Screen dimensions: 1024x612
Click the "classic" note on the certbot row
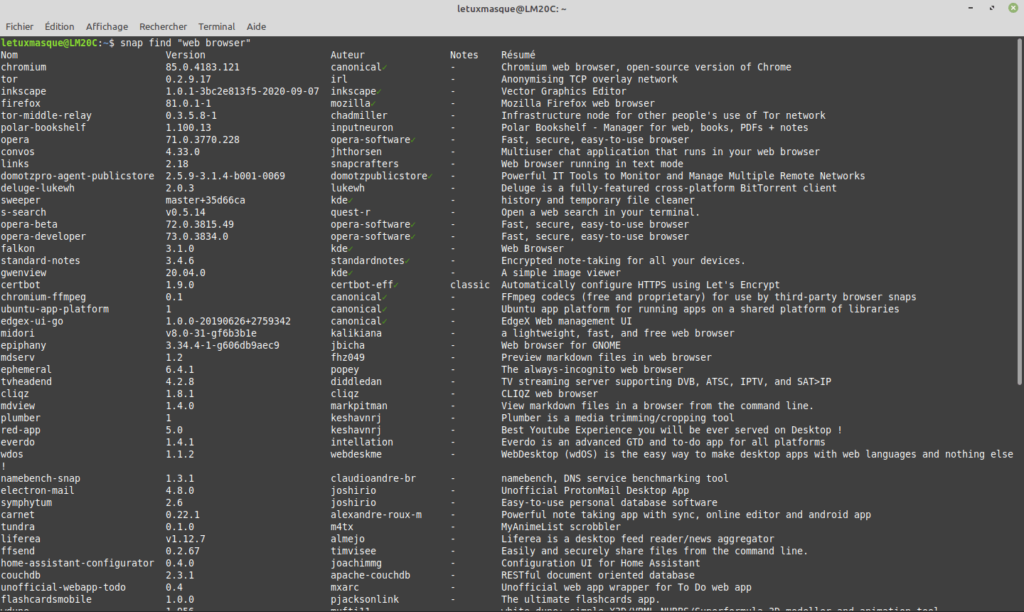[x=470, y=284]
